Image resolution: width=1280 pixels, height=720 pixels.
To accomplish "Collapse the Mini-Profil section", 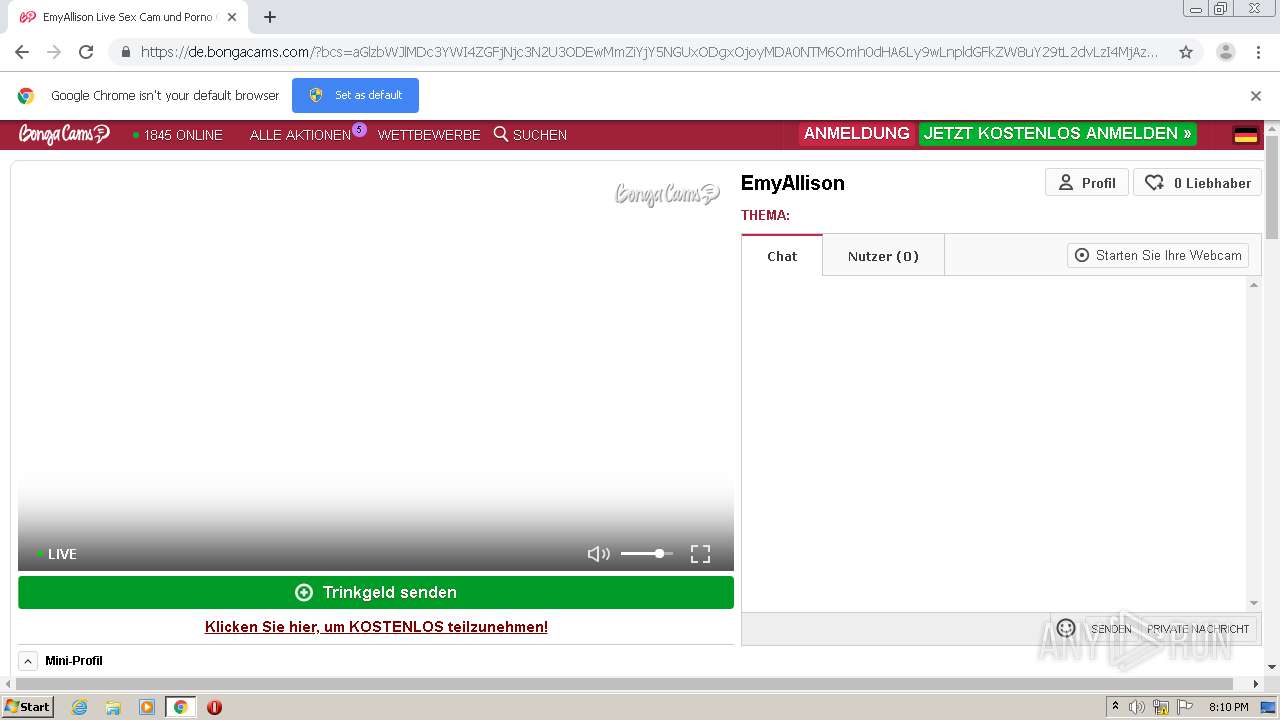I will pyautogui.click(x=28, y=661).
